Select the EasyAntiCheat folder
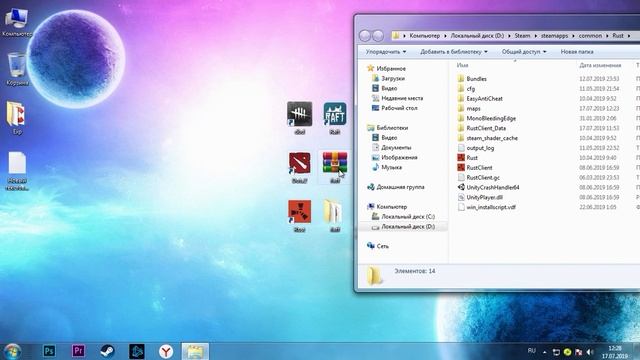The image size is (640, 360). (480, 99)
